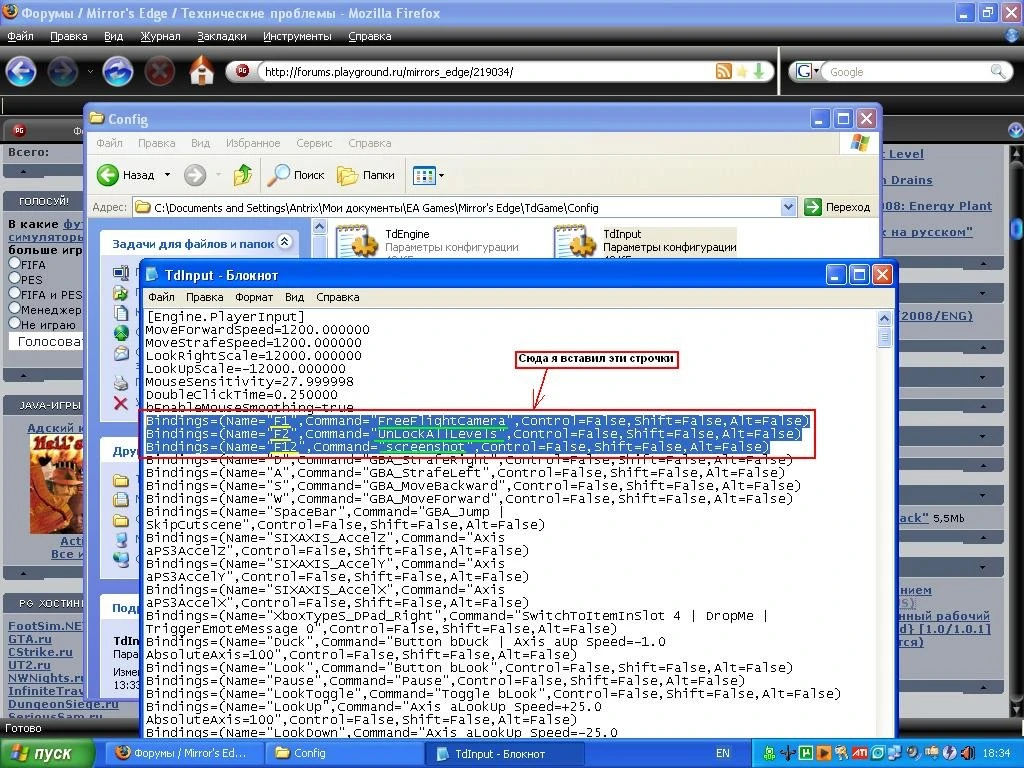
Task: Switch to Config taskbar button
Action: coord(345,753)
